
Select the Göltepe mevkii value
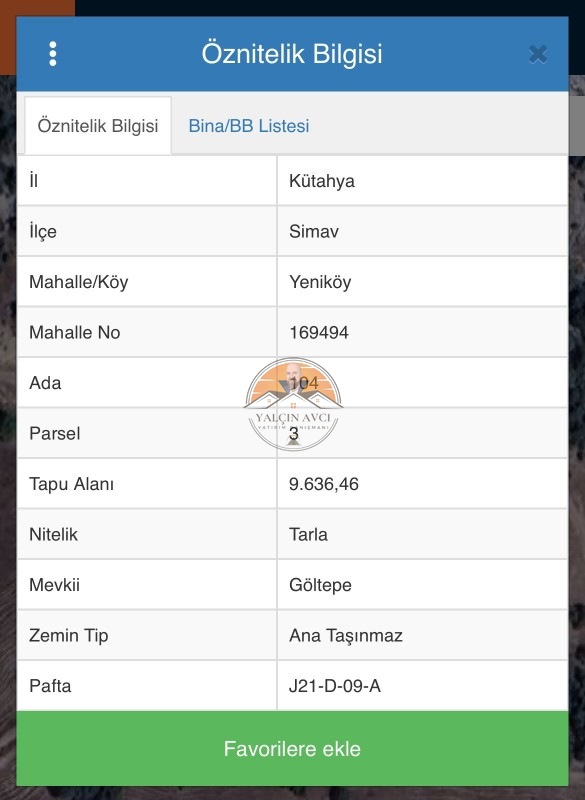(x=320, y=585)
